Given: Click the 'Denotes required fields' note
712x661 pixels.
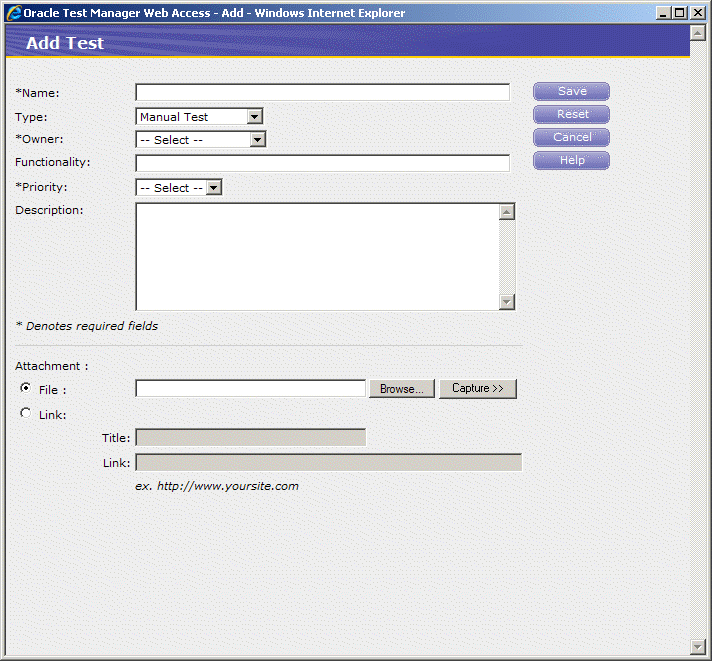Looking at the screenshot, I should [87, 326].
